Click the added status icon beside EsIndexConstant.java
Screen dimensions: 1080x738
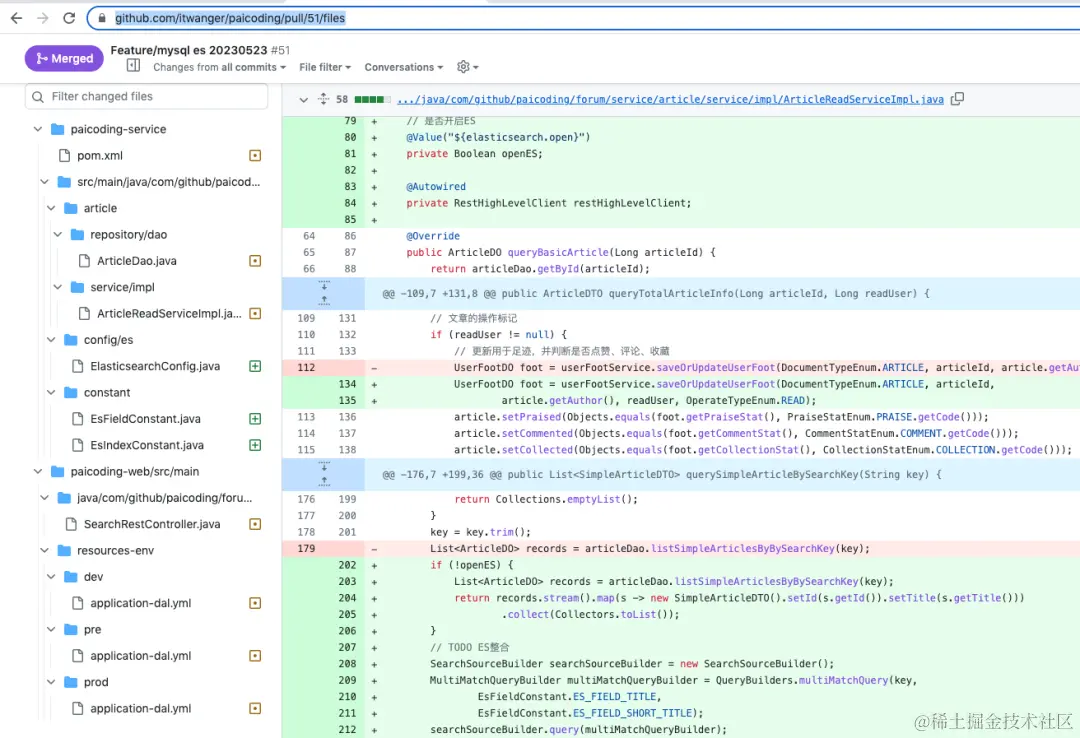pos(255,445)
